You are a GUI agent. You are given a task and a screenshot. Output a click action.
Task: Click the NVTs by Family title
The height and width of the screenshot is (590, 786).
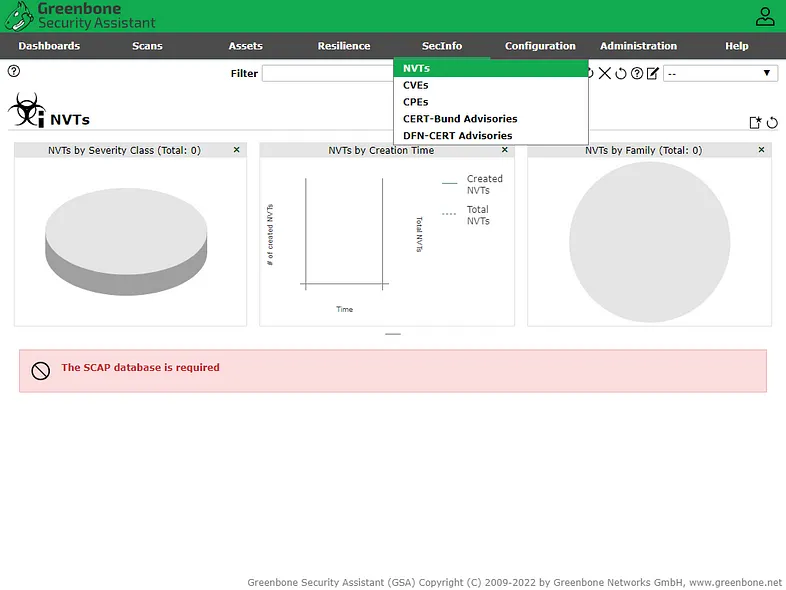(644, 150)
